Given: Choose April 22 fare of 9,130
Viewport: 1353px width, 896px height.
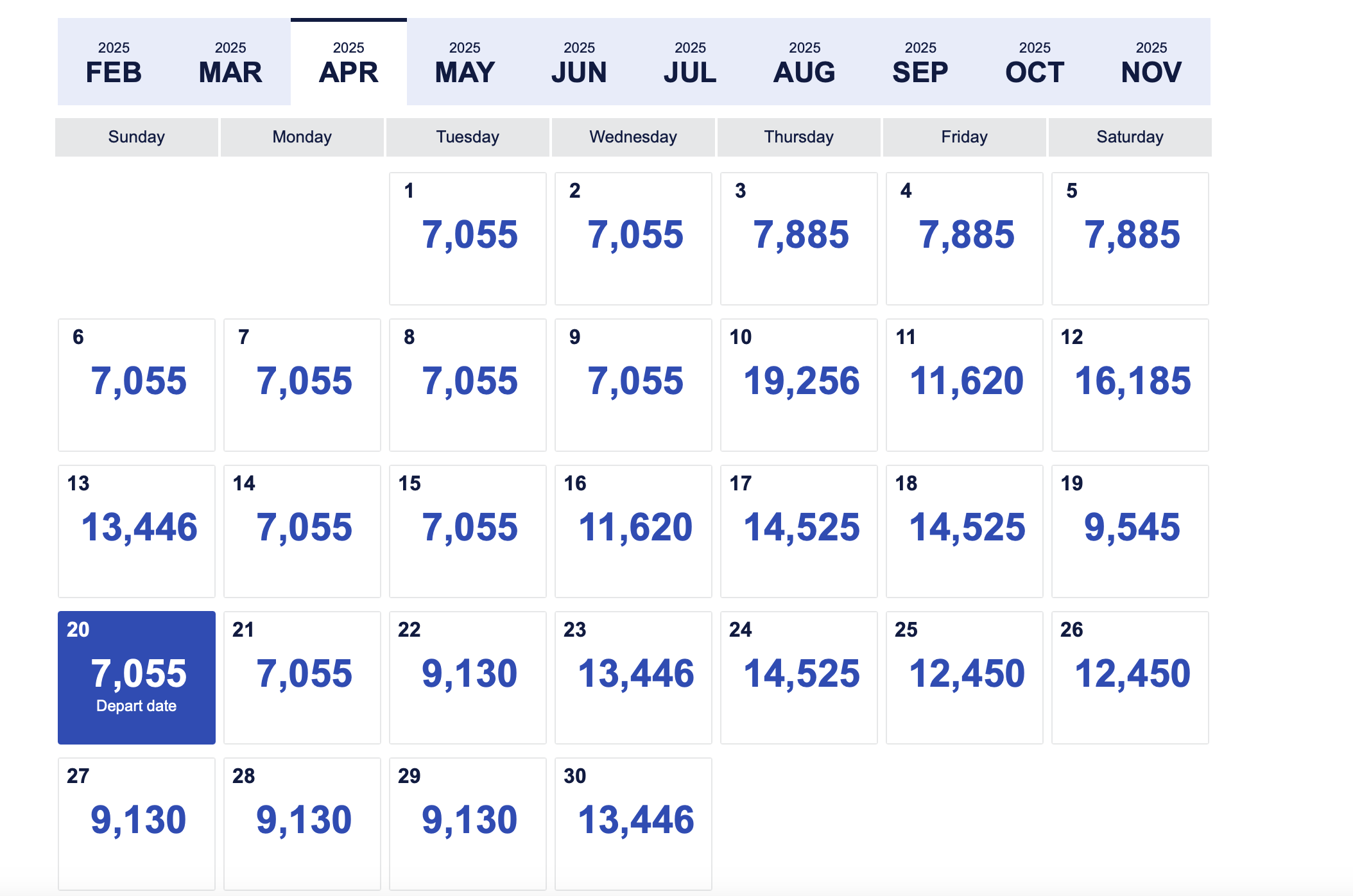Looking at the screenshot, I should 467,677.
